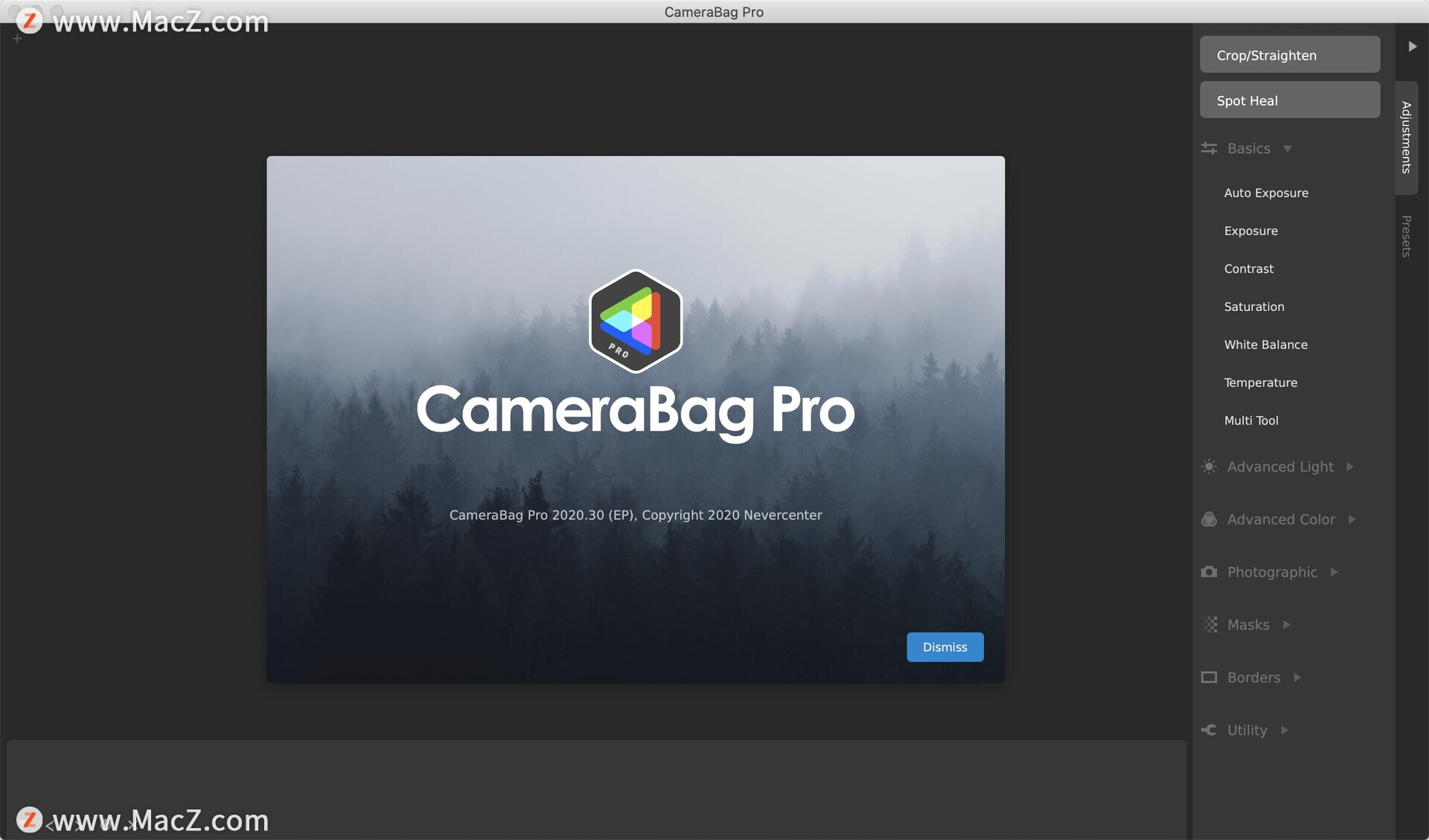Expand the Utility section arrow
This screenshot has width=1429, height=840.
tap(1284, 730)
